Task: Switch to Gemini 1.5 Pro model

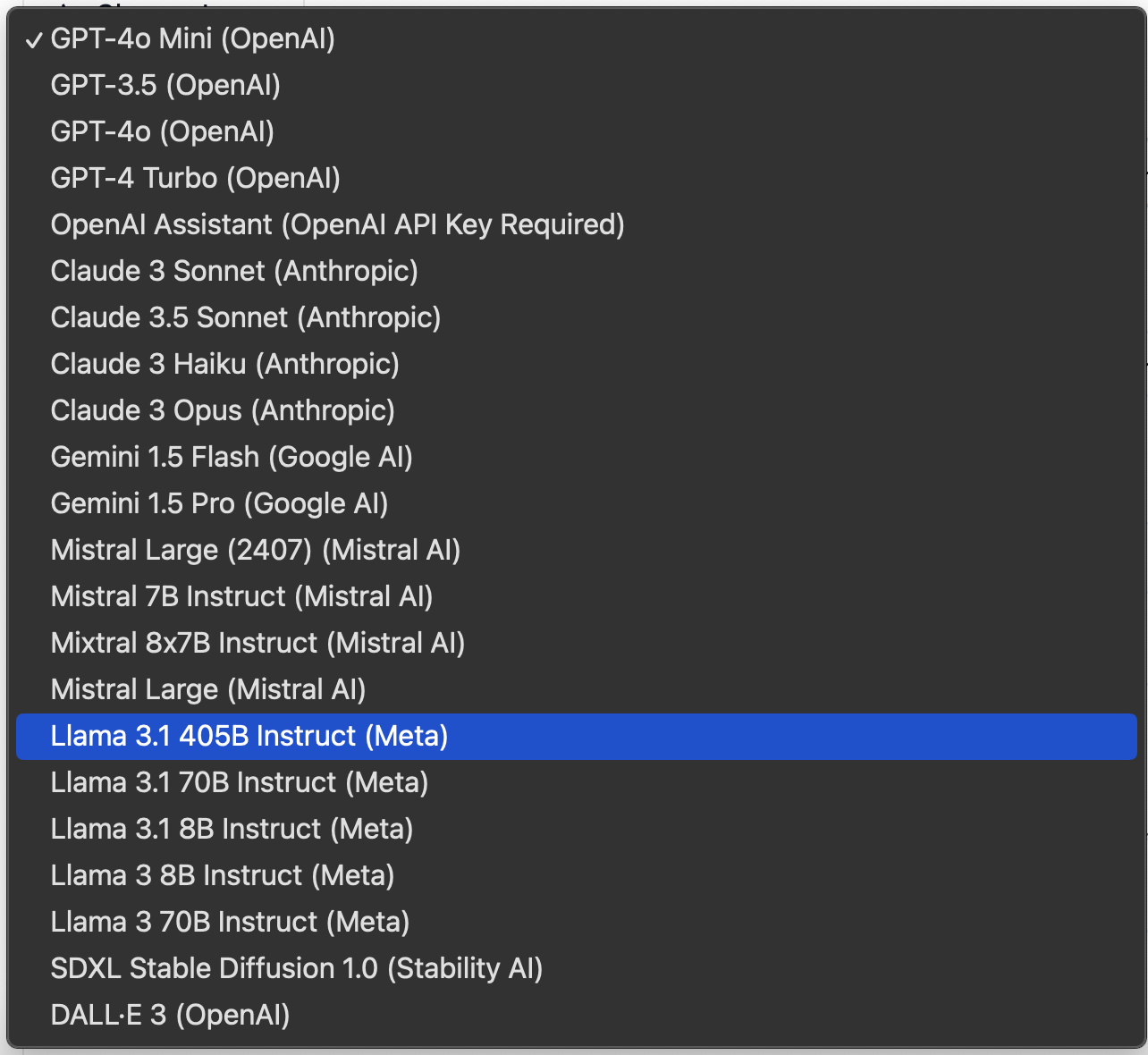Action: 219,504
